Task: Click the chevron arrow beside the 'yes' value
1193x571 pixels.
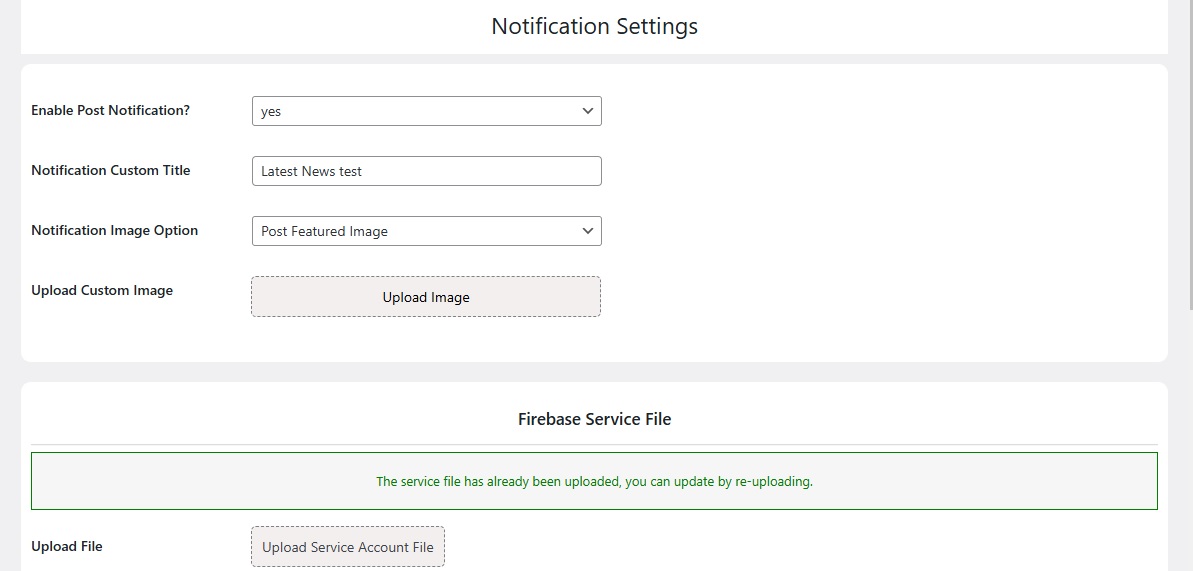Action: [587, 111]
